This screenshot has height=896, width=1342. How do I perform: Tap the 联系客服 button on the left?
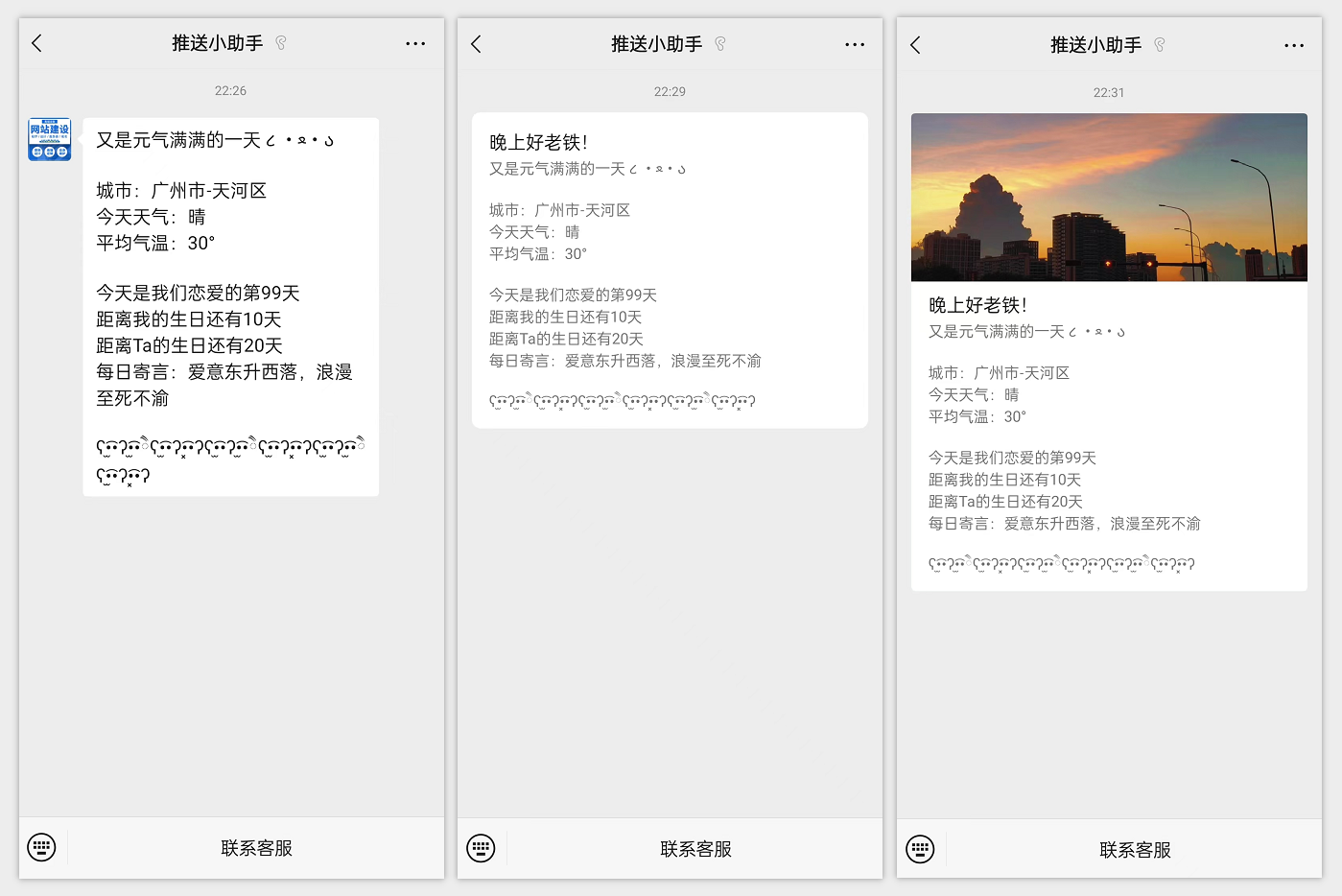click(254, 847)
